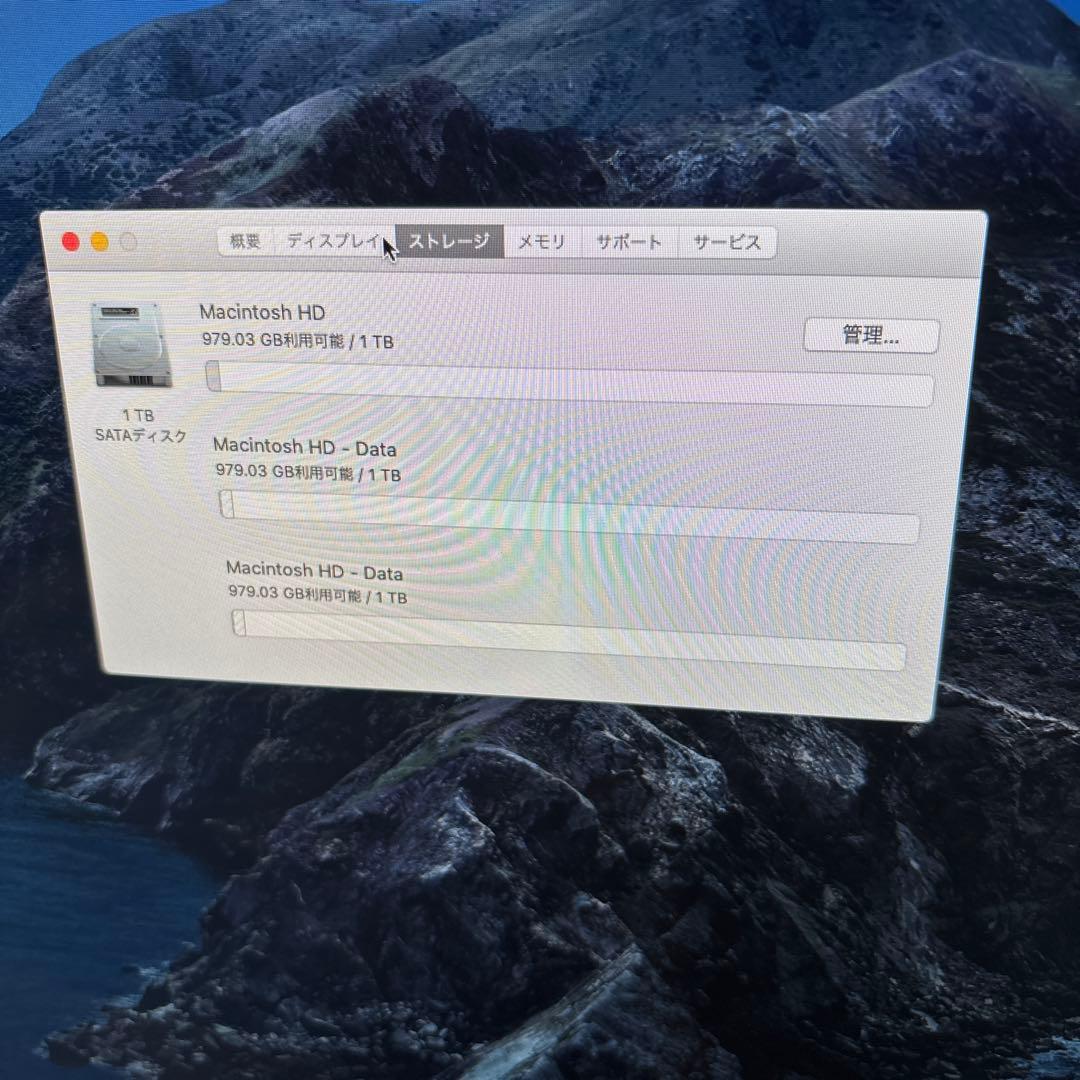Switch to the メモリ (Memory) tab
Viewport: 1080px width, 1080px height.
541,241
